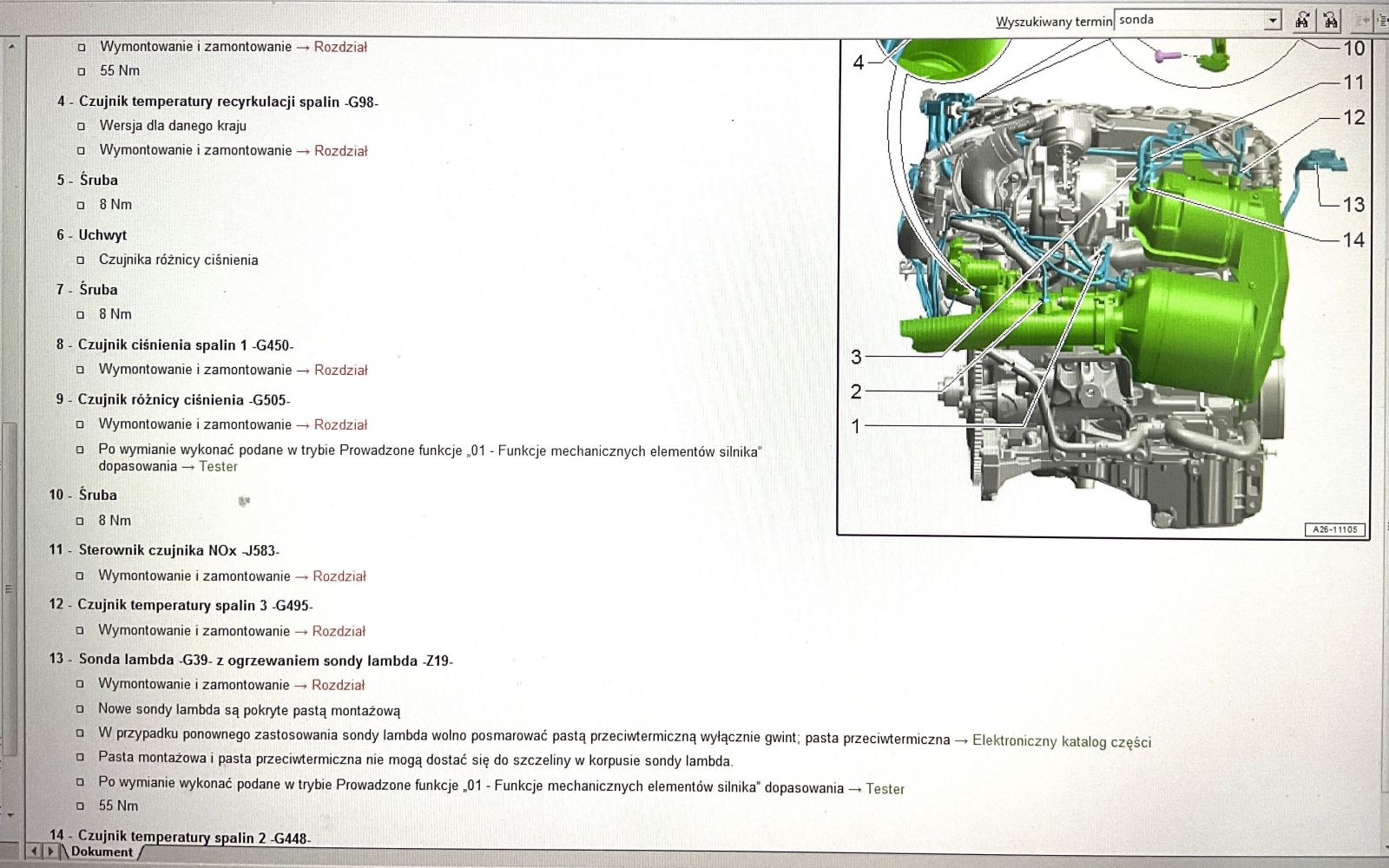Open Rozdział link under item 12 G495
Screen dimensions: 1389x868
(x=339, y=631)
